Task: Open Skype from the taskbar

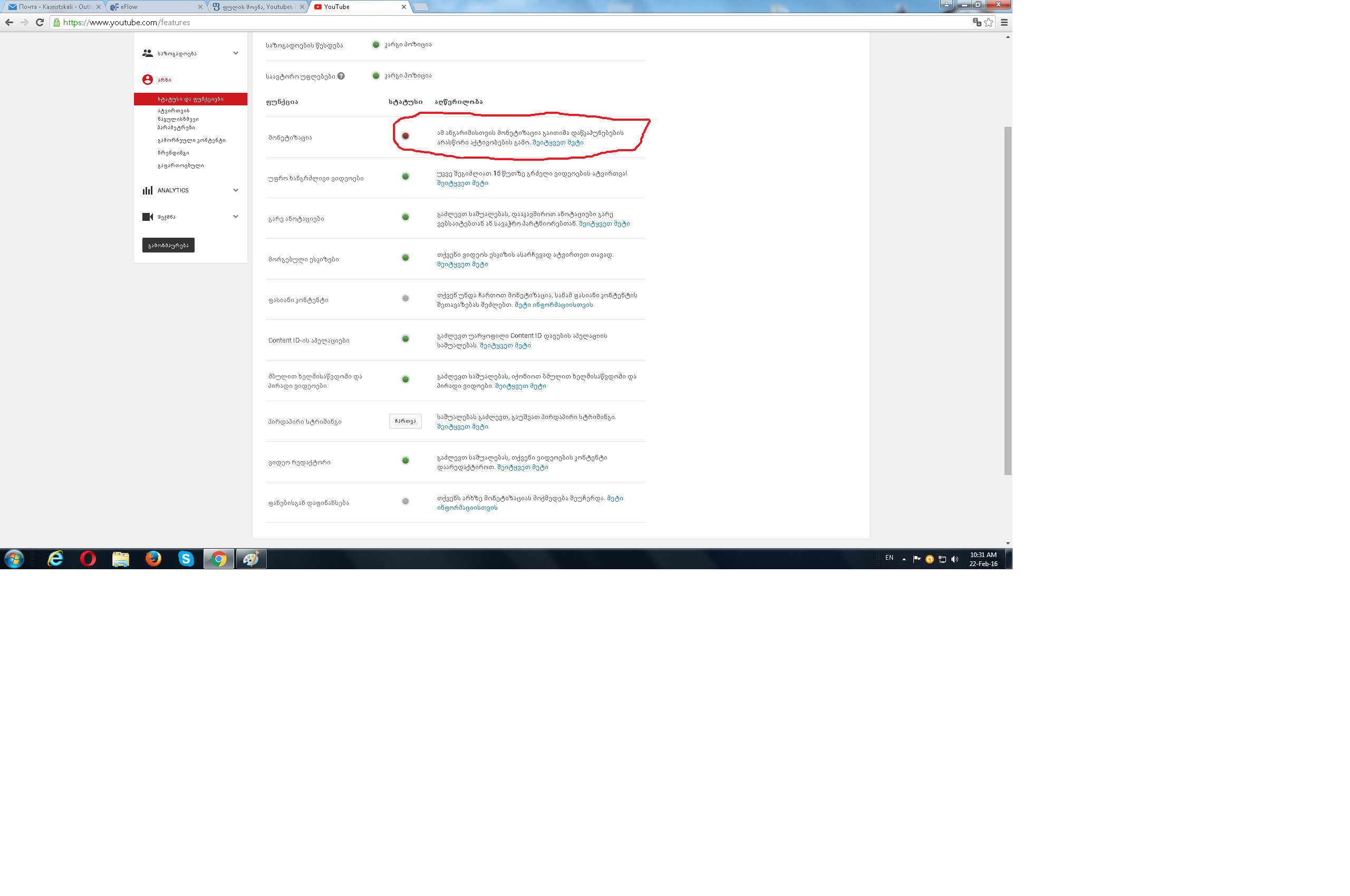Action: (186, 558)
